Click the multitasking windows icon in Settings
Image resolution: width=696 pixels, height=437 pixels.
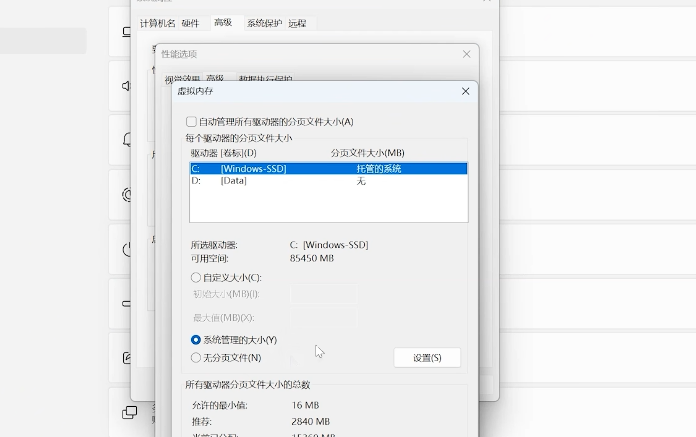point(128,411)
